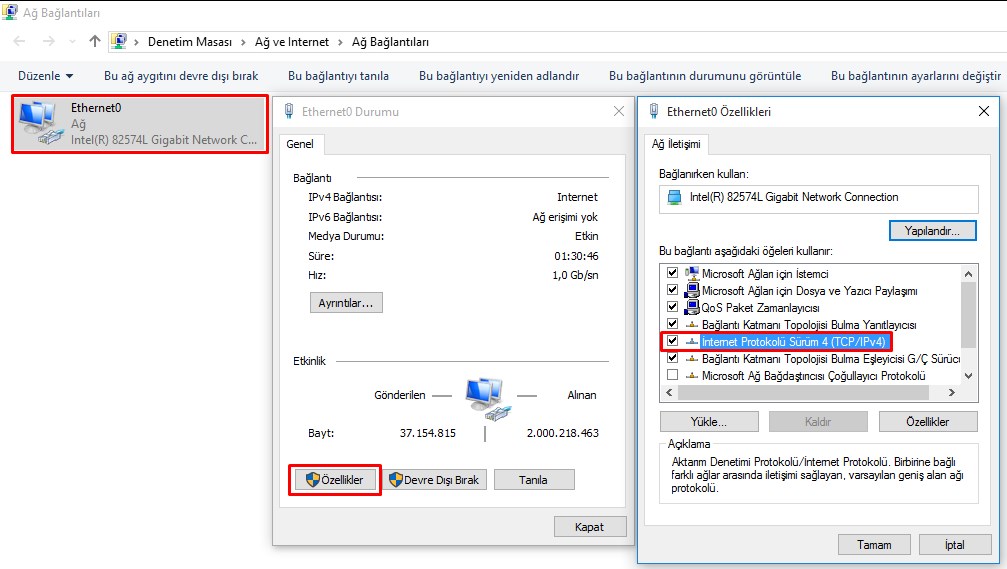
Task: Open the Düzenle dropdown menu
Action: click(x=47, y=76)
